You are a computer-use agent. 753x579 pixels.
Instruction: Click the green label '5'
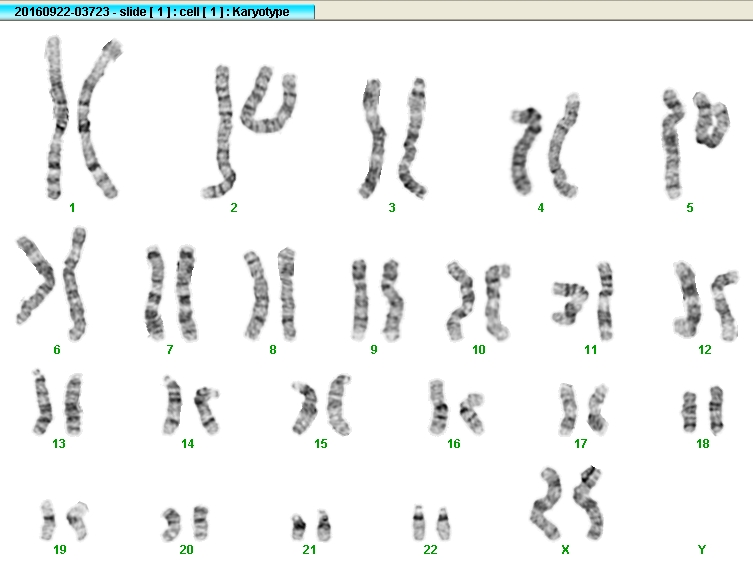tap(690, 208)
